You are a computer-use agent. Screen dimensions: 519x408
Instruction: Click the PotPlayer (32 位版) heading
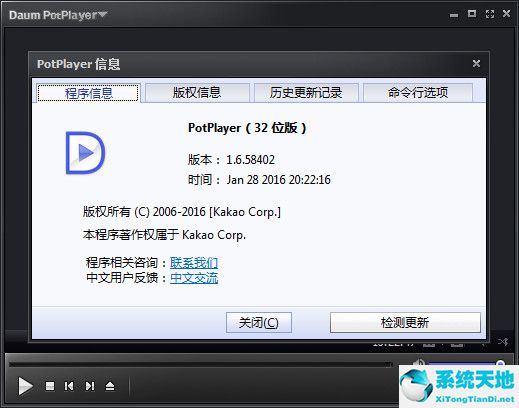pyautogui.click(x=247, y=128)
